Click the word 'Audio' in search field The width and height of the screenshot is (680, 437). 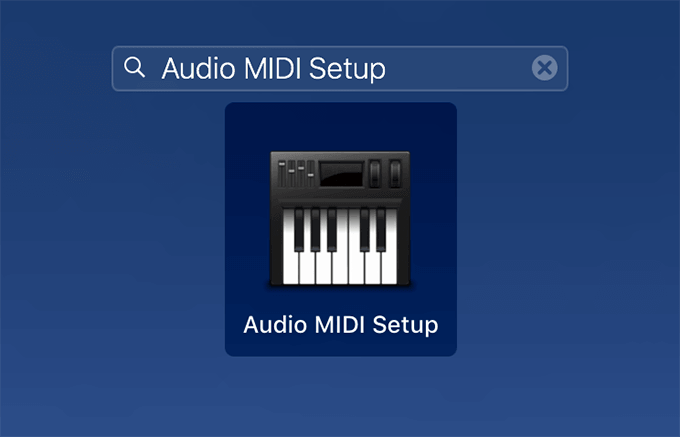click(x=198, y=68)
